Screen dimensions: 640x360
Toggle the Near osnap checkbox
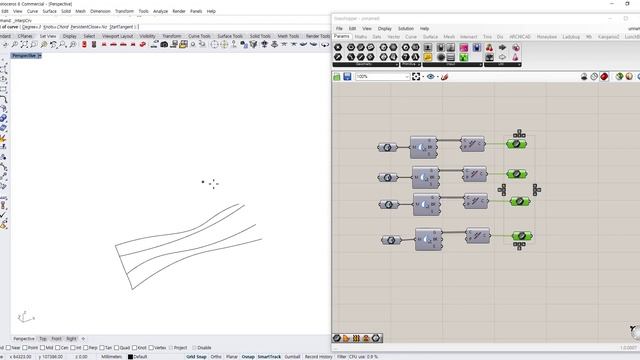tap(9, 348)
